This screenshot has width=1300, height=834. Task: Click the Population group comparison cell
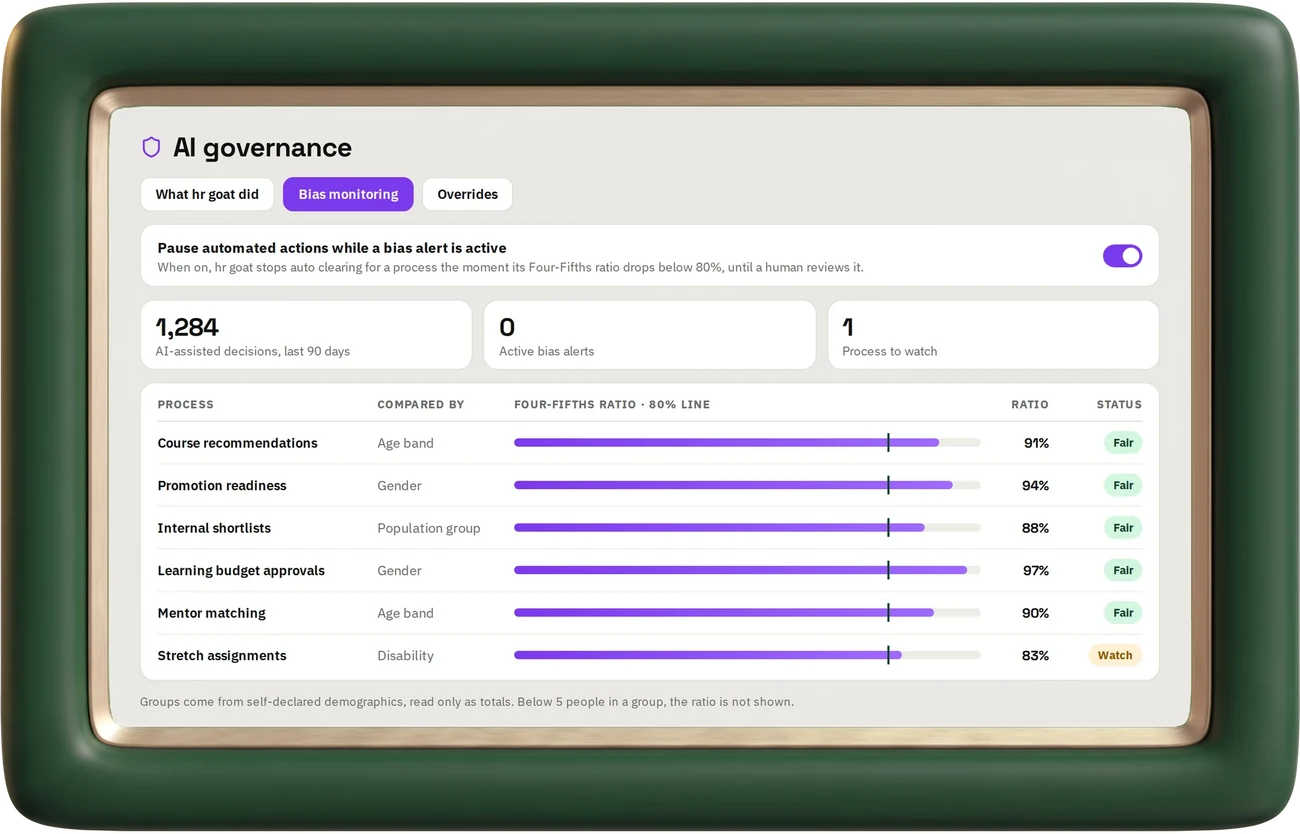[429, 528]
